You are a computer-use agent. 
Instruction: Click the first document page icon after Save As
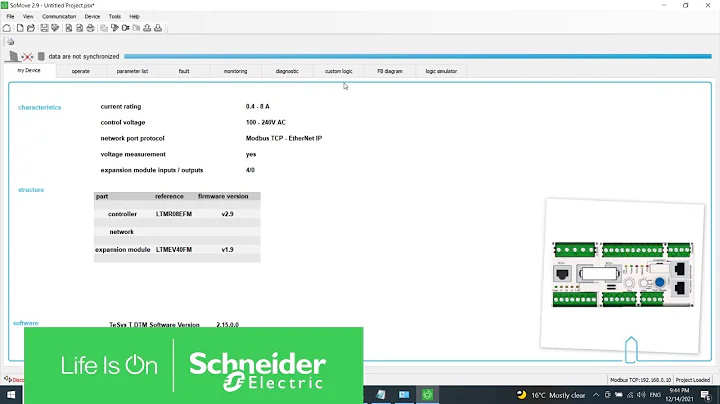(68, 28)
